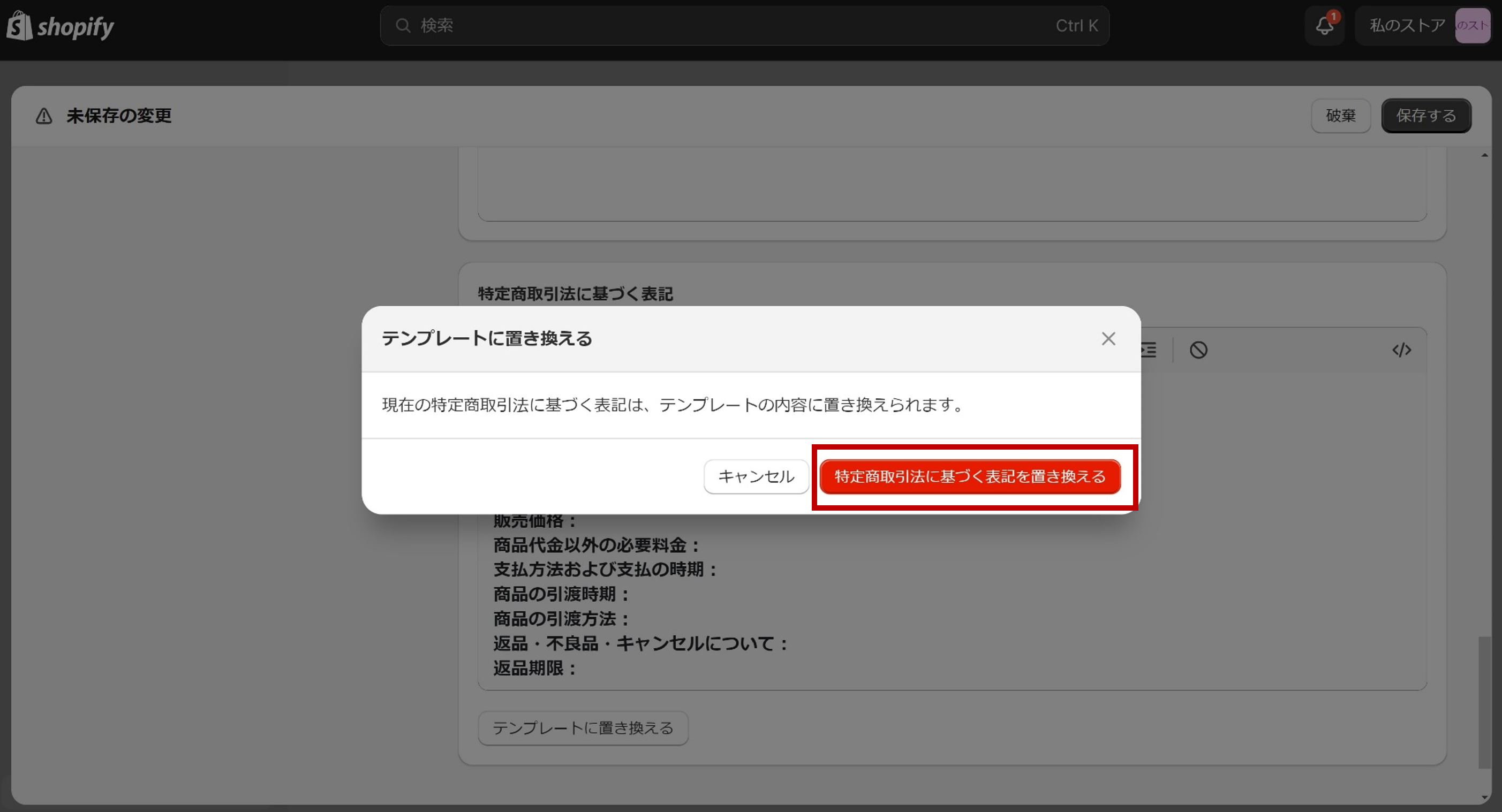Click the 返品期限： line in editor
1502x812 pixels.
coord(535,668)
